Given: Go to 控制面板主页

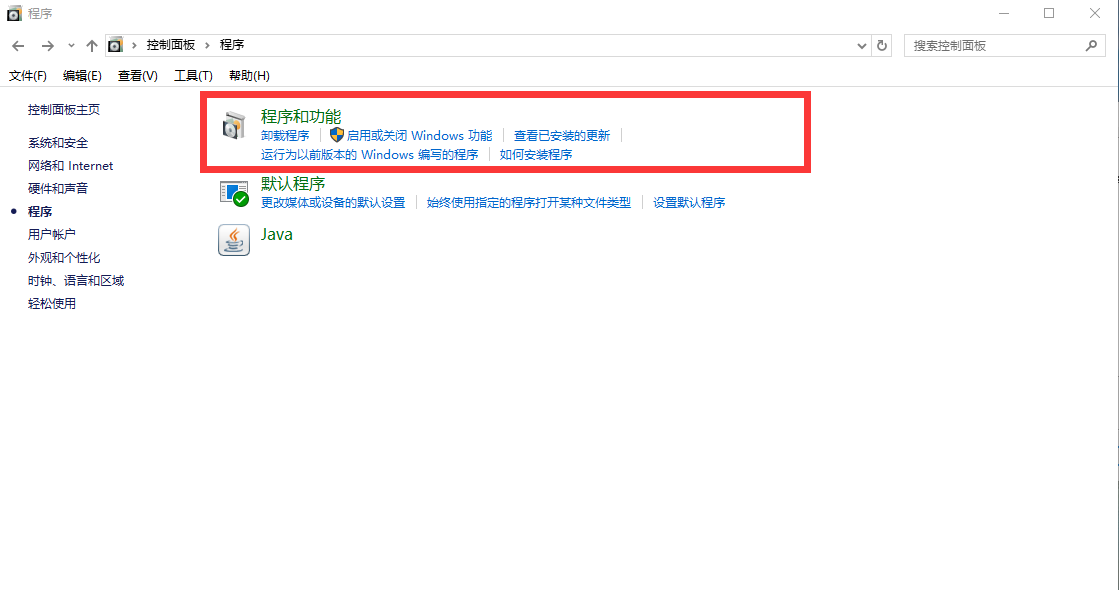Looking at the screenshot, I should coord(64,109).
